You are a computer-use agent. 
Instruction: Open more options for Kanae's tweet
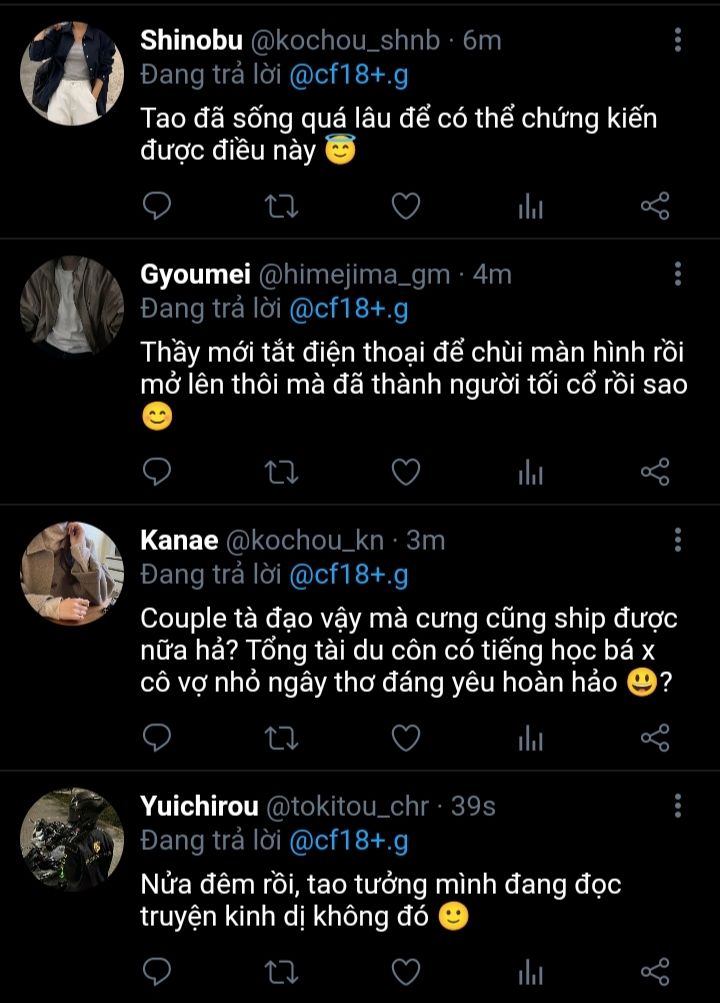(x=678, y=540)
